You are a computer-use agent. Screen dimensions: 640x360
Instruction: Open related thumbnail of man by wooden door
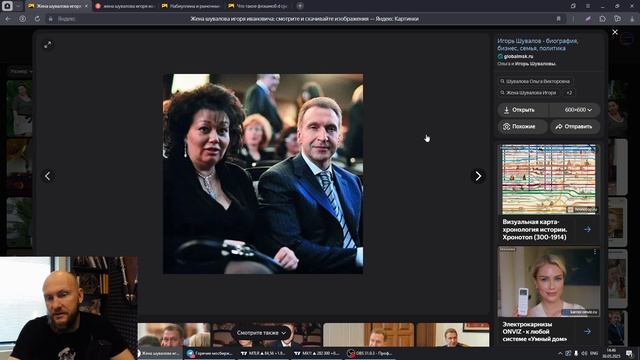[369, 335]
